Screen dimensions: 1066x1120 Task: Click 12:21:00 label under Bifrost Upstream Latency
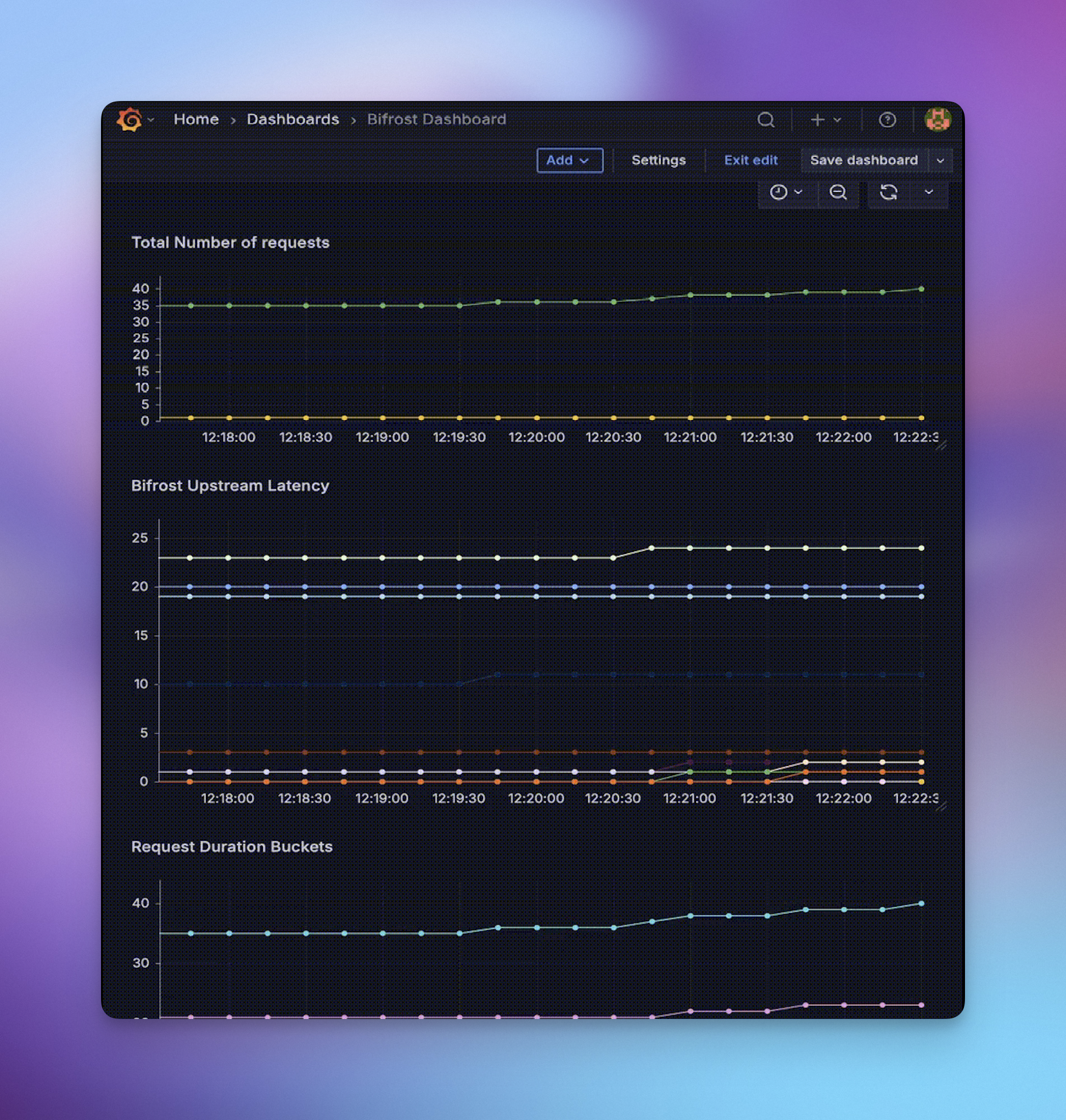click(690, 798)
